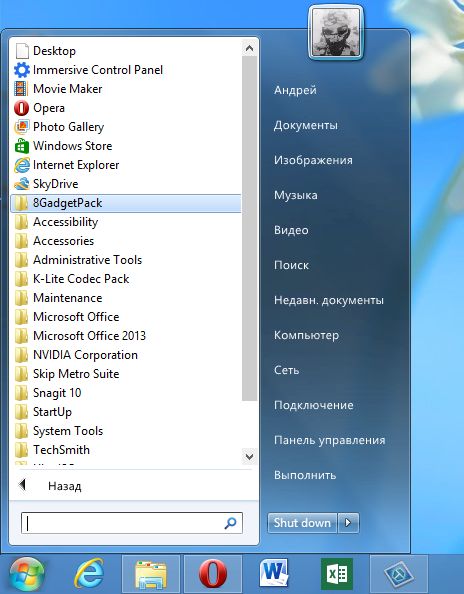Screen dimensions: 464x594
Task: Click the Start orb on taskbar
Action: click(27, 575)
